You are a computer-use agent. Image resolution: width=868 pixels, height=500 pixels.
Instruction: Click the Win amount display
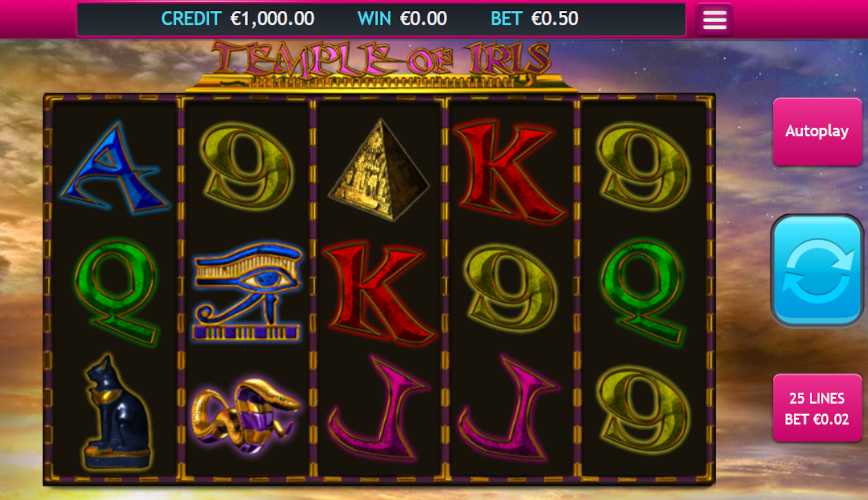tap(402, 19)
